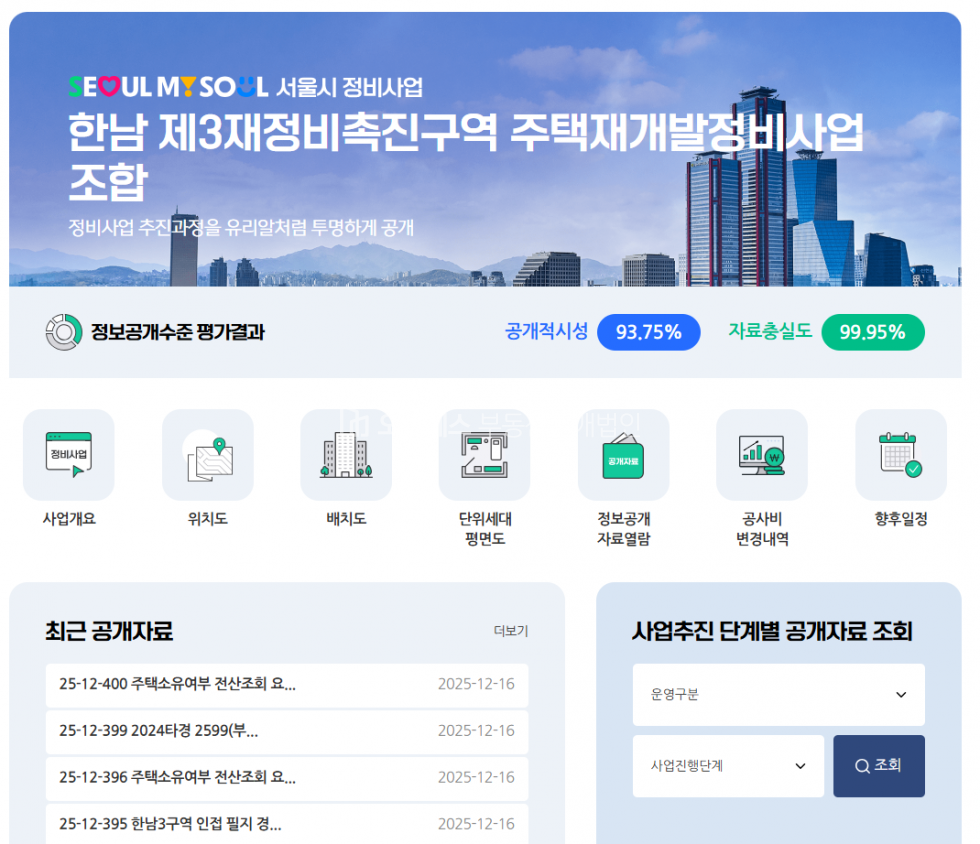Click the date on the 25-12-399 row
This screenshot has width=980, height=844.
pos(476,731)
